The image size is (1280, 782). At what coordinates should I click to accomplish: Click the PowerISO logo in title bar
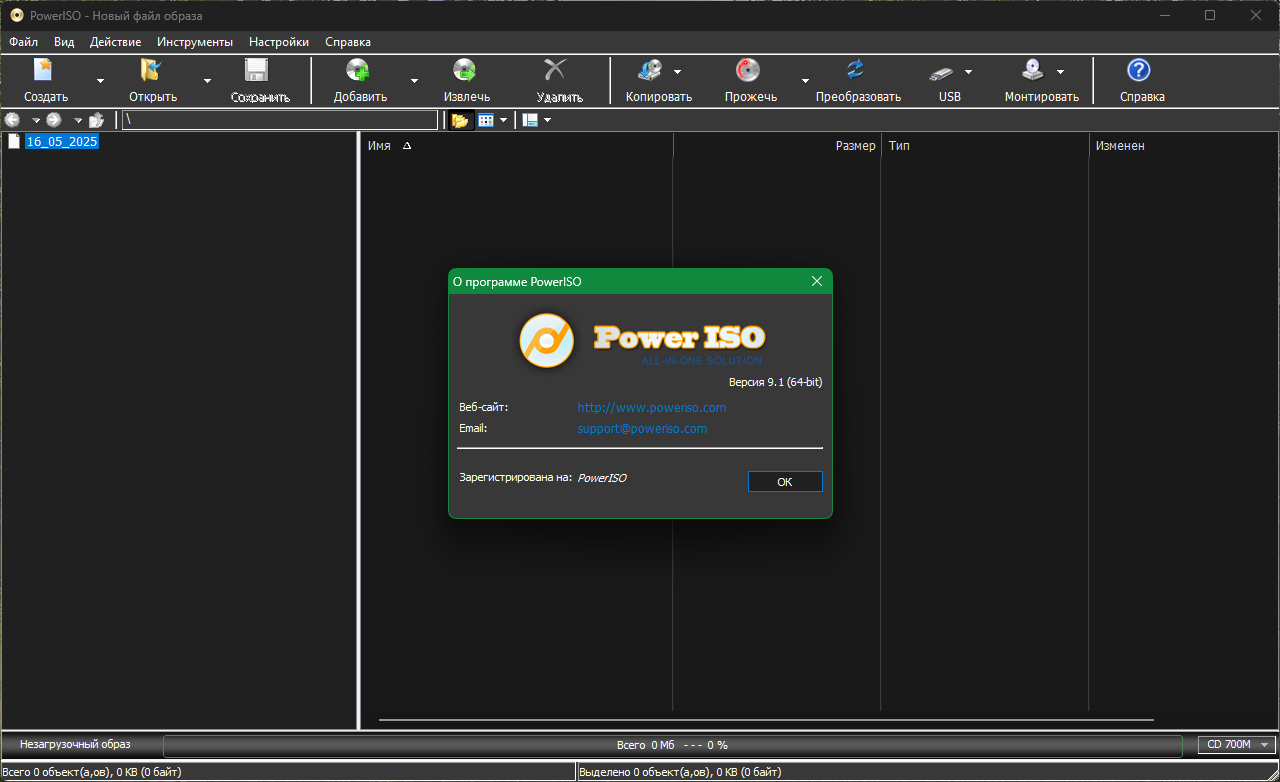point(17,15)
